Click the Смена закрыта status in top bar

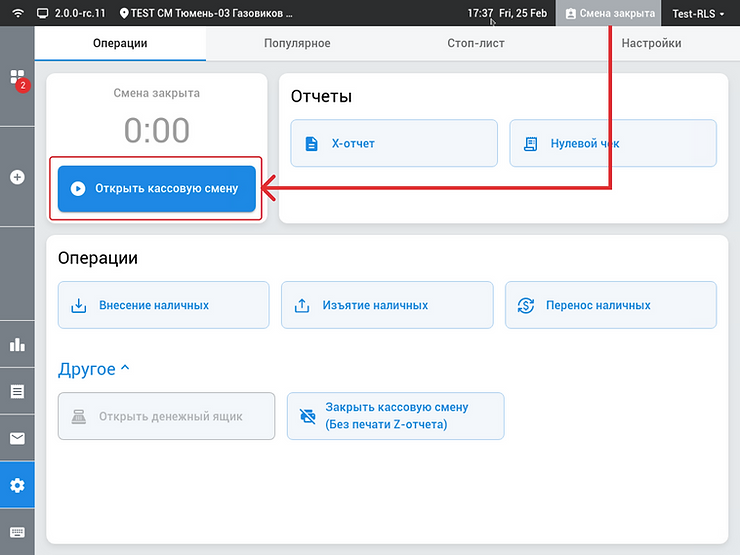[609, 13]
